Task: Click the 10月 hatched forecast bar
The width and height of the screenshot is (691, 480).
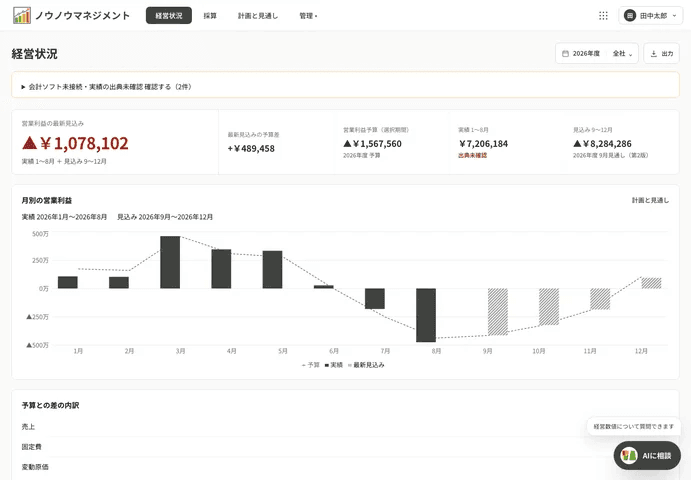Action: coord(549,307)
